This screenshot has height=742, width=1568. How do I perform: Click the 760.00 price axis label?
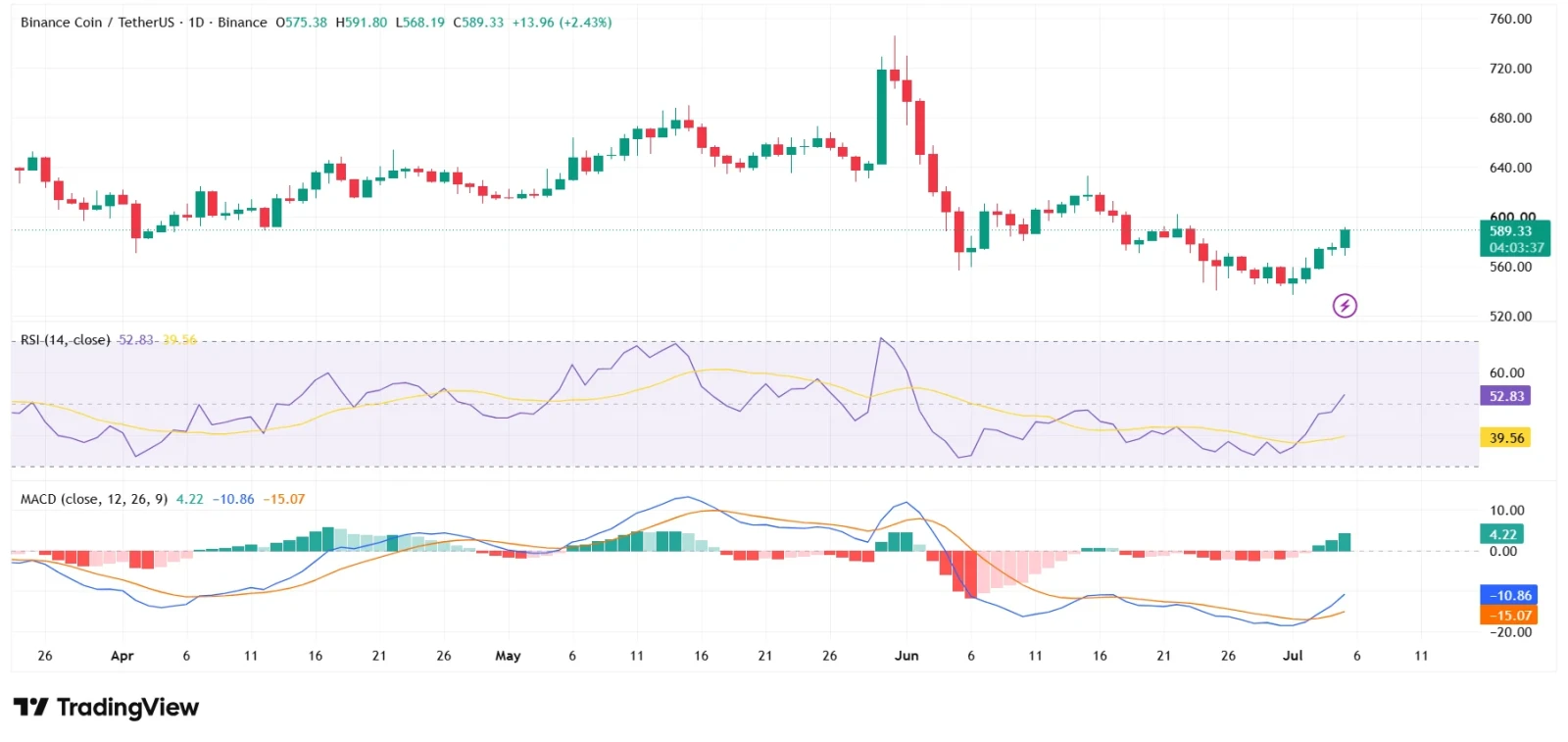1510,19
